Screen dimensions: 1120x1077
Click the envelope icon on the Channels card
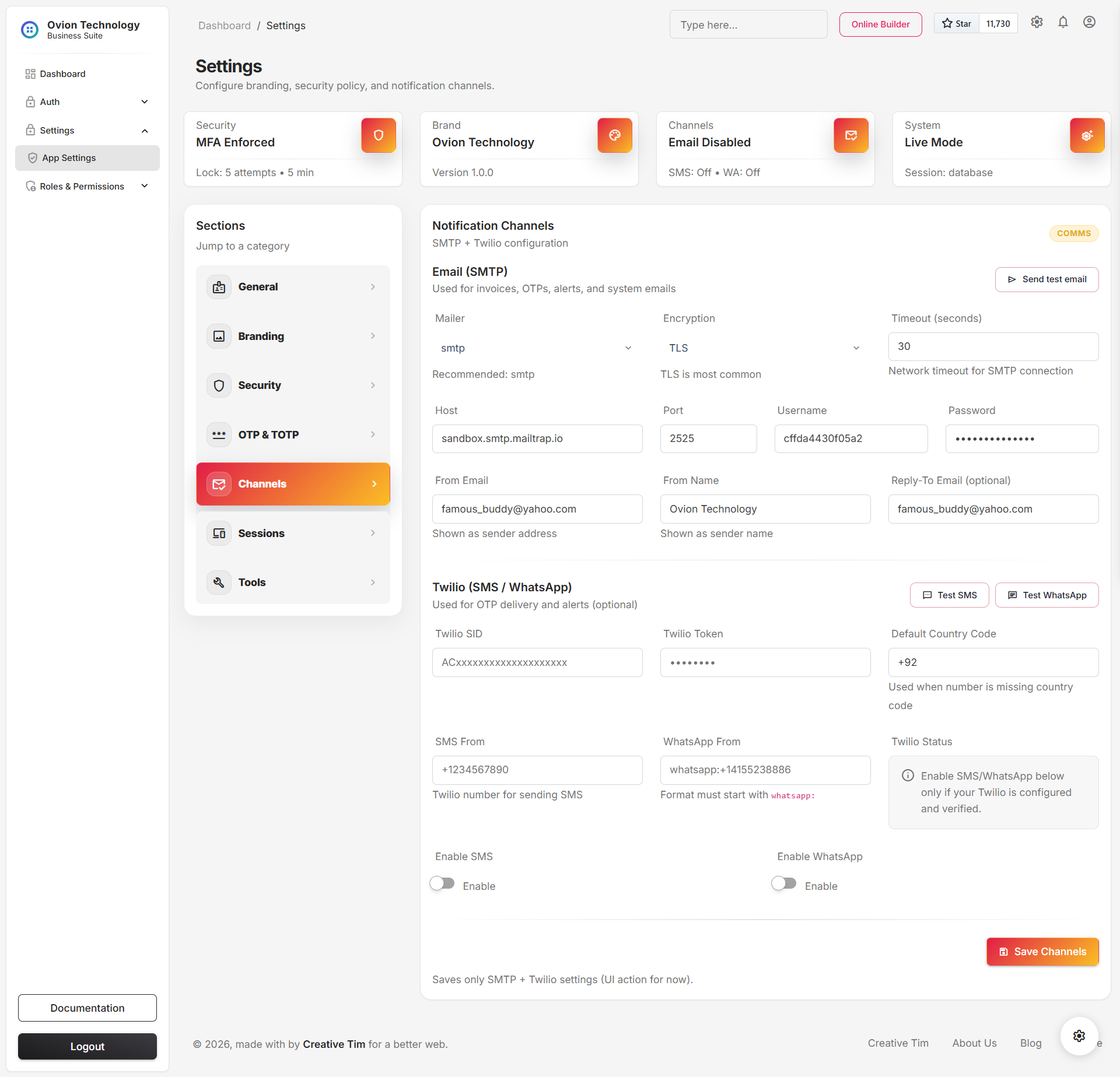point(850,135)
